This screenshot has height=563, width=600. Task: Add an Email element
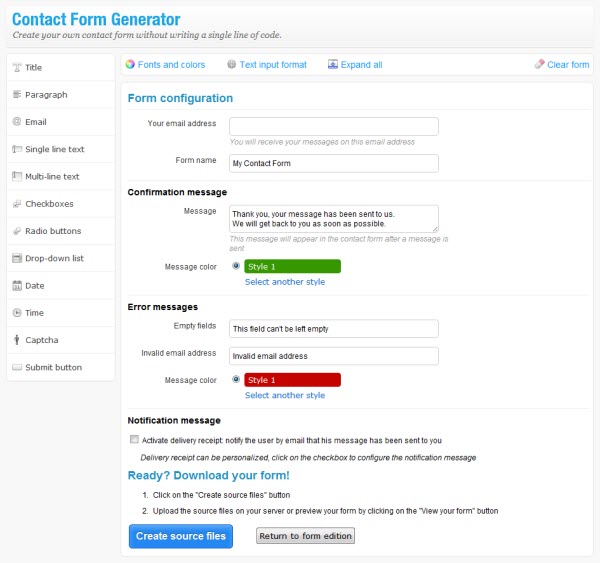(61, 122)
